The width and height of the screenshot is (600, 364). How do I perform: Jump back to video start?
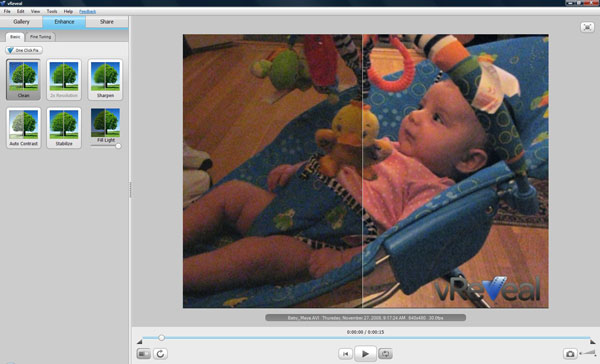click(346, 354)
